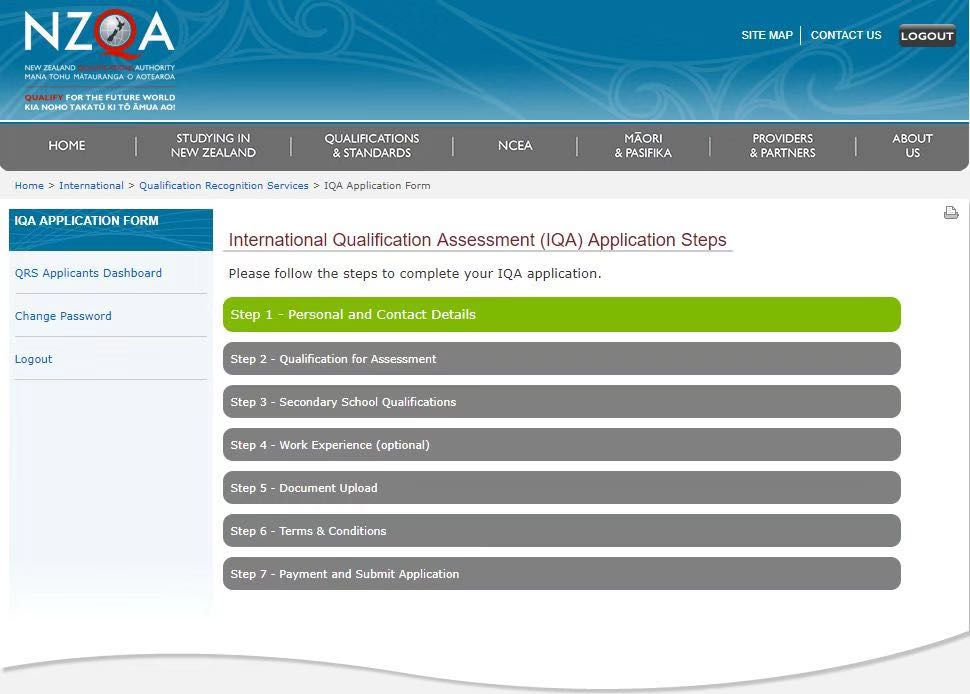Expand Step 4 - Work Experience (optional)
Screen dimensions: 970x694
(561, 445)
